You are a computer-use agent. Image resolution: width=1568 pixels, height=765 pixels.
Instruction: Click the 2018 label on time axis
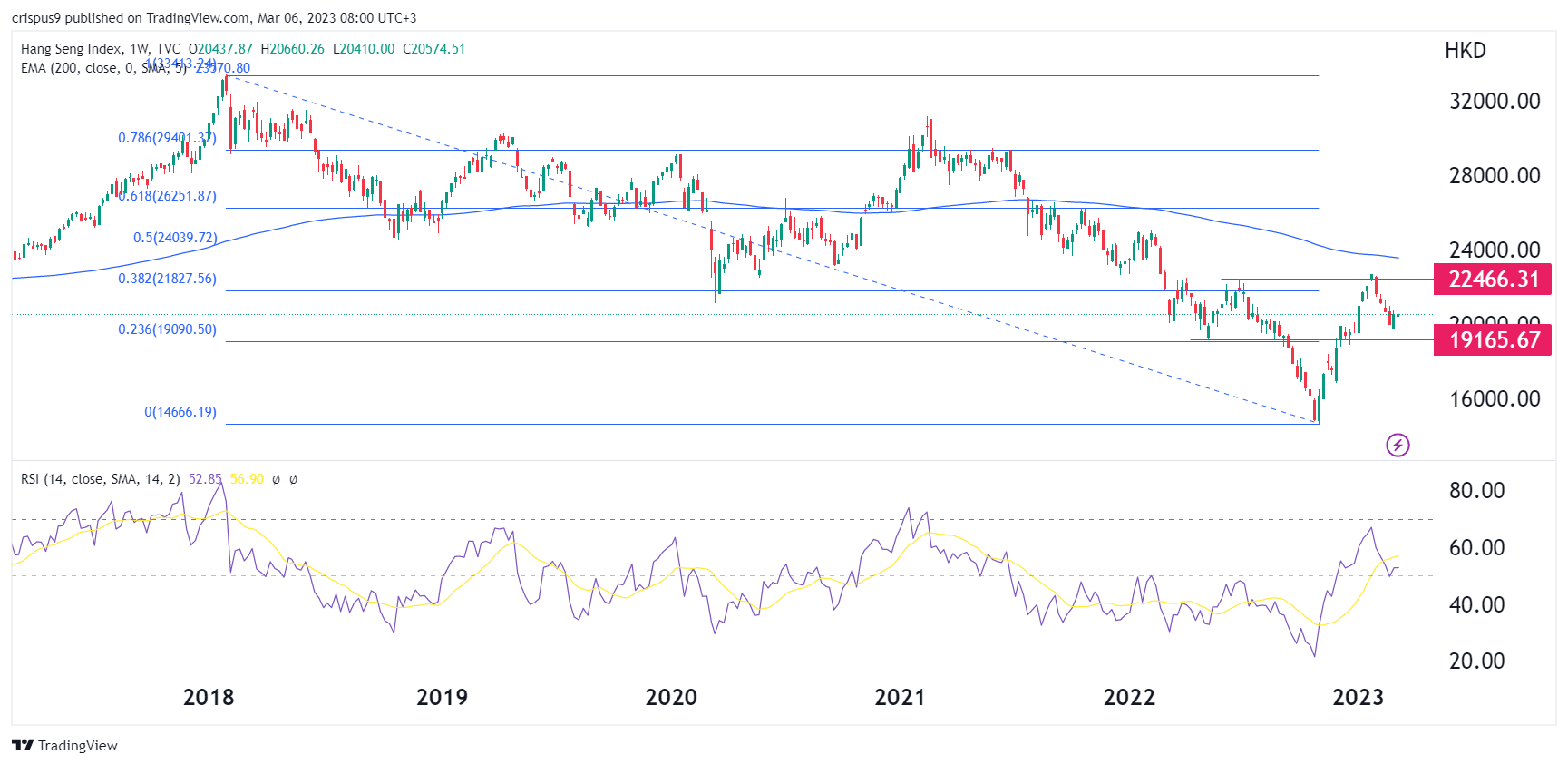point(209,697)
